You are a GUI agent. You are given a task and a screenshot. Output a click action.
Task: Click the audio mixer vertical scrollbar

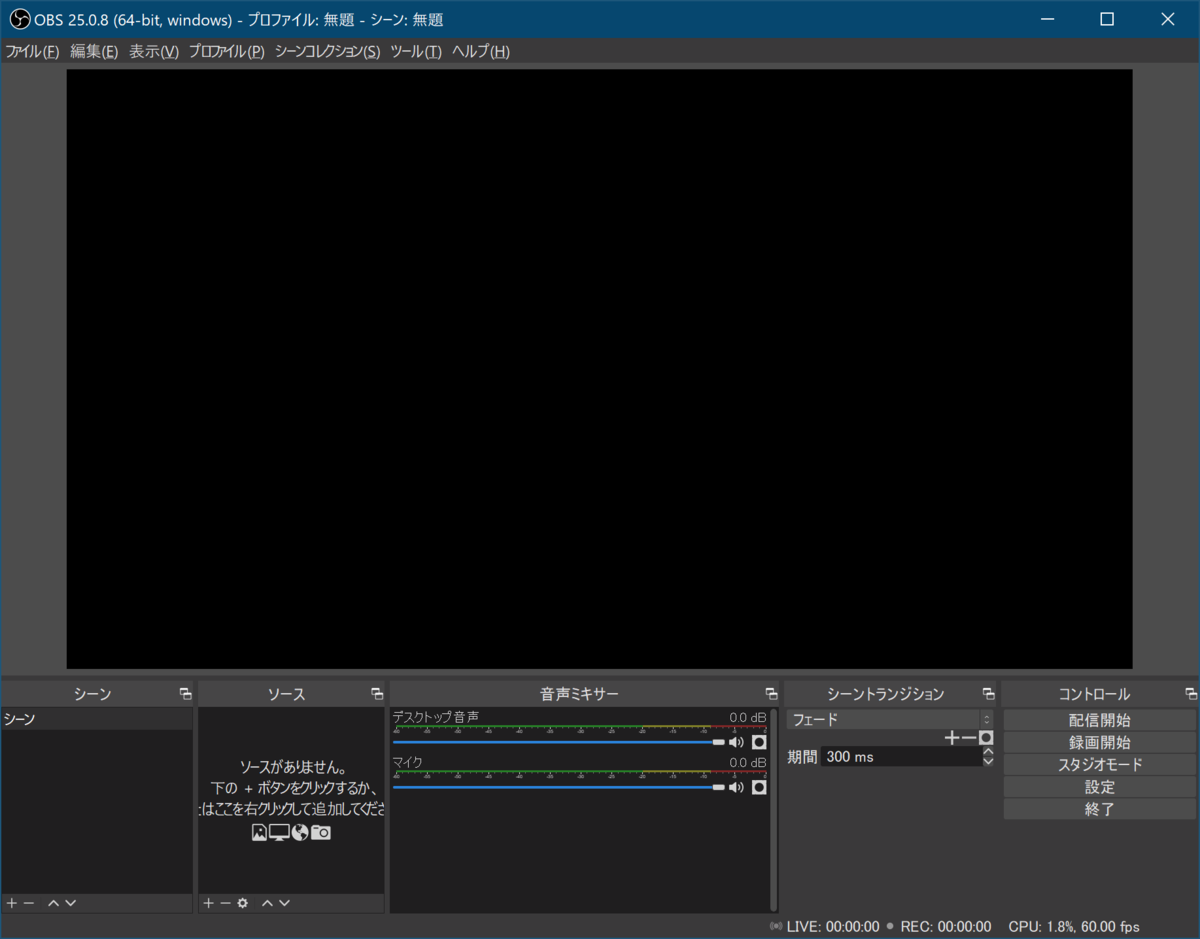click(774, 810)
